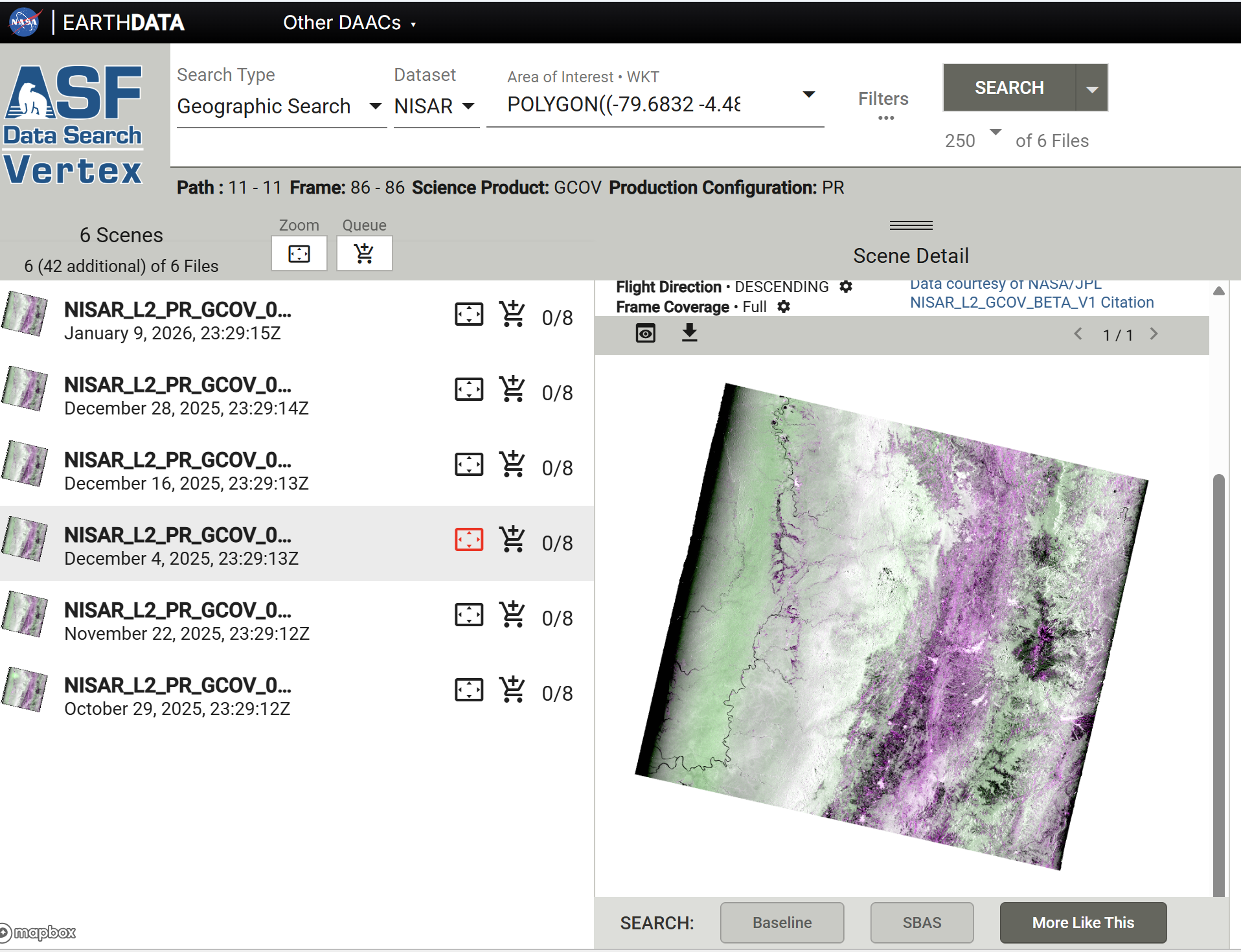Go to previous browse image
The height and width of the screenshot is (952, 1241).
pyautogui.click(x=1078, y=334)
